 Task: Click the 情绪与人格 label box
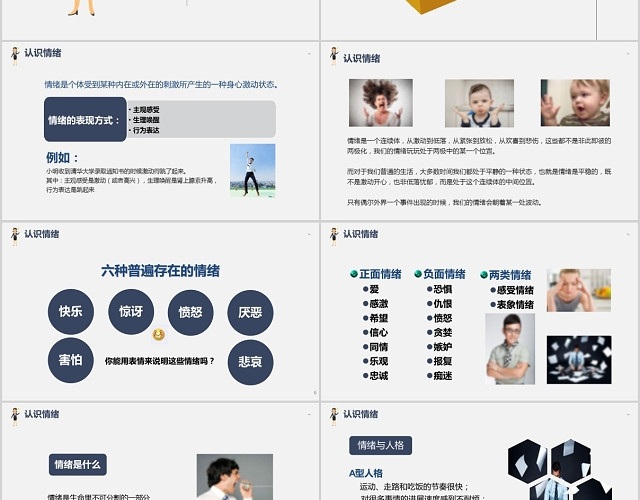380,445
